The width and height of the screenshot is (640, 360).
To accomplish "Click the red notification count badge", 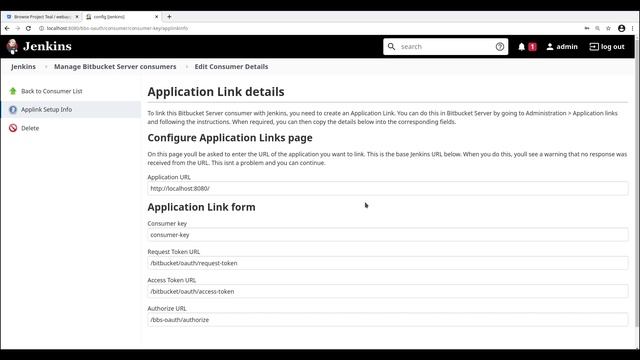I will [x=532, y=47].
